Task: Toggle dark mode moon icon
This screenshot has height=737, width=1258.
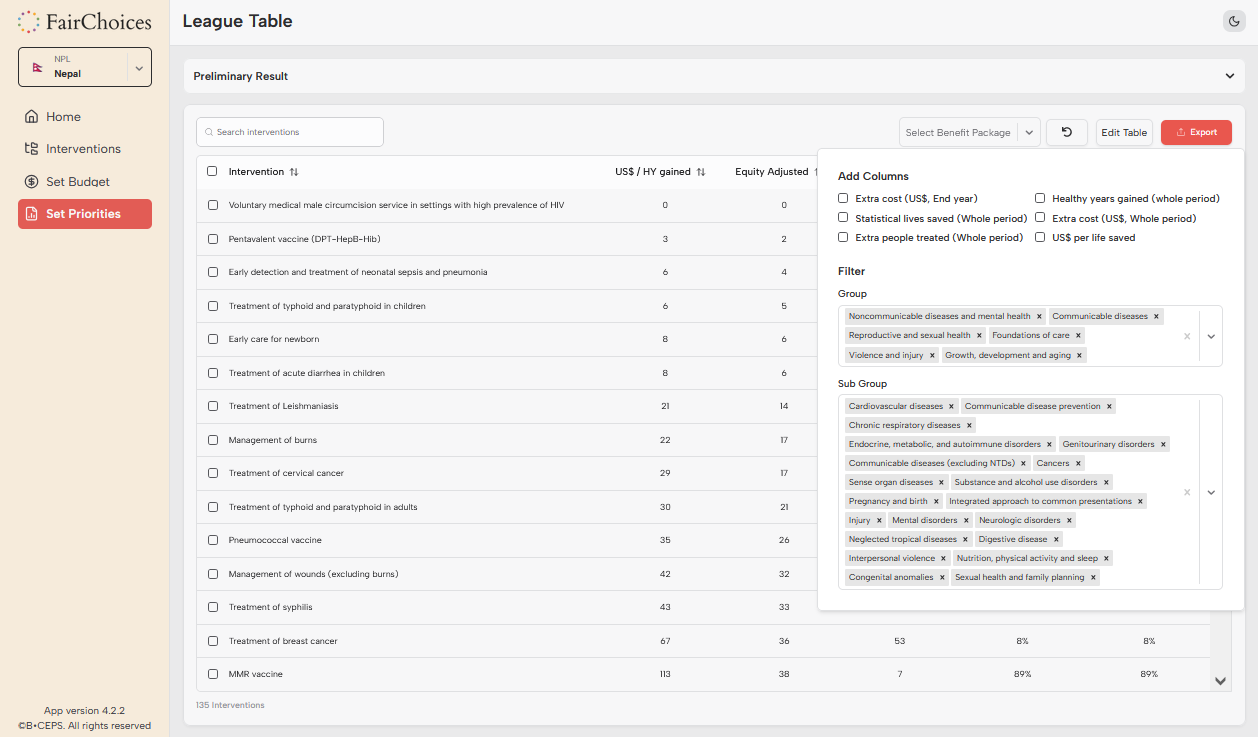Action: (x=1234, y=22)
